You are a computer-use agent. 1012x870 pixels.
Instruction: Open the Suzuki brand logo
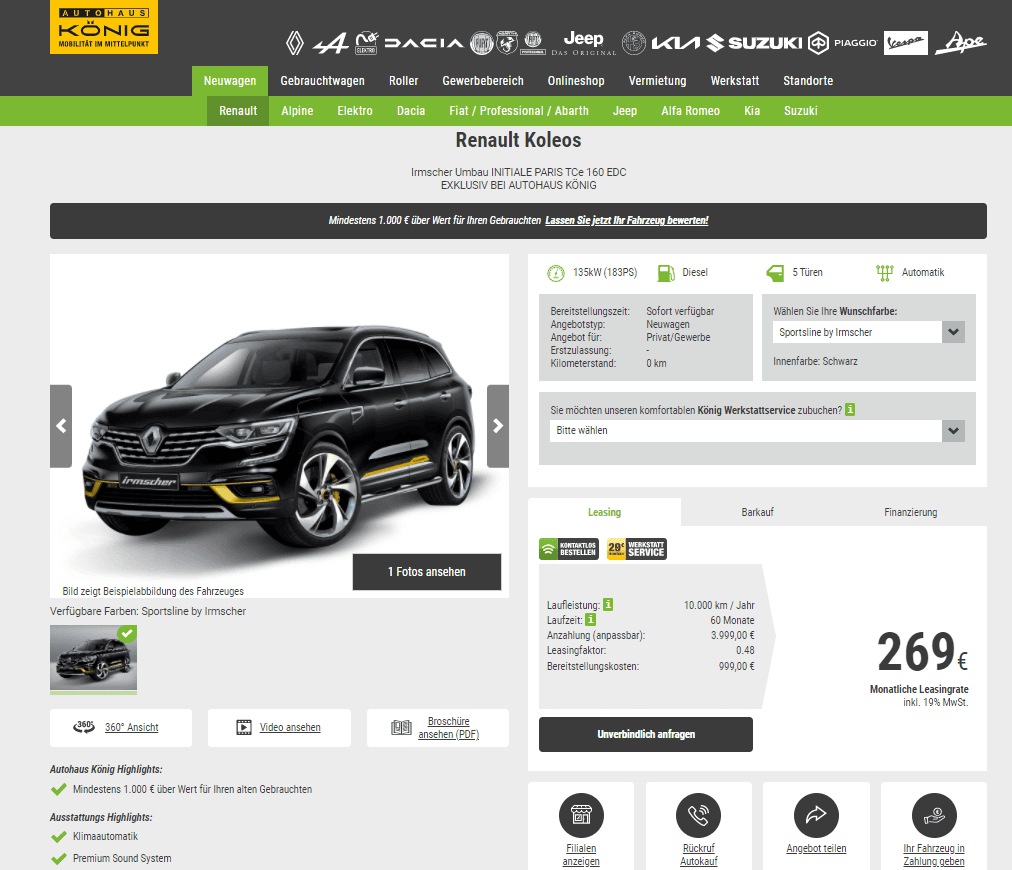point(754,43)
